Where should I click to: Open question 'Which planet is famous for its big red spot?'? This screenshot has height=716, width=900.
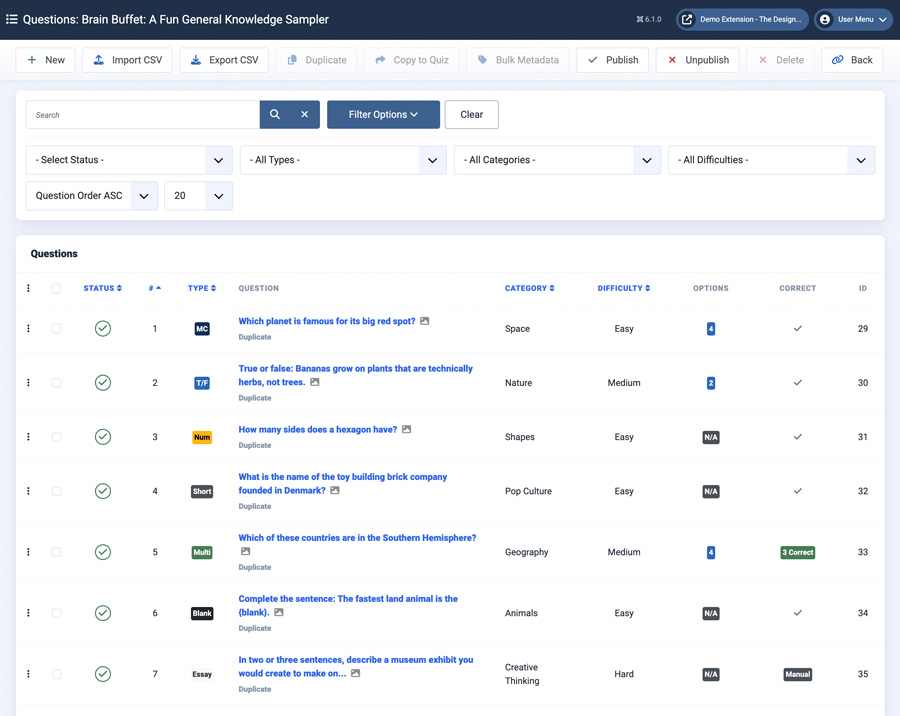pos(327,321)
